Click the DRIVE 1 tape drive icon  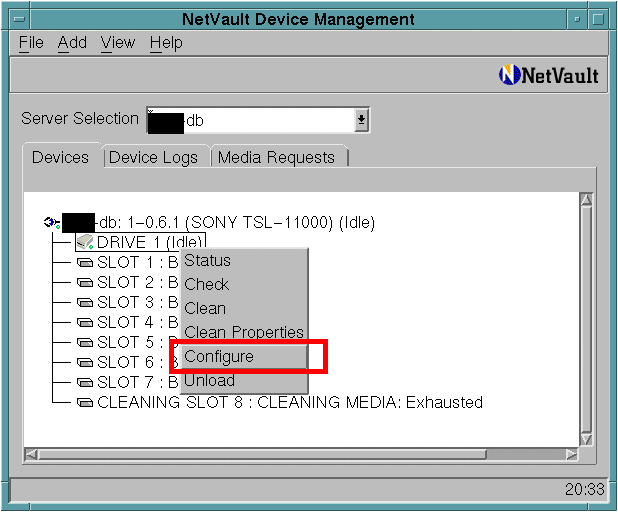pyautogui.click(x=84, y=242)
